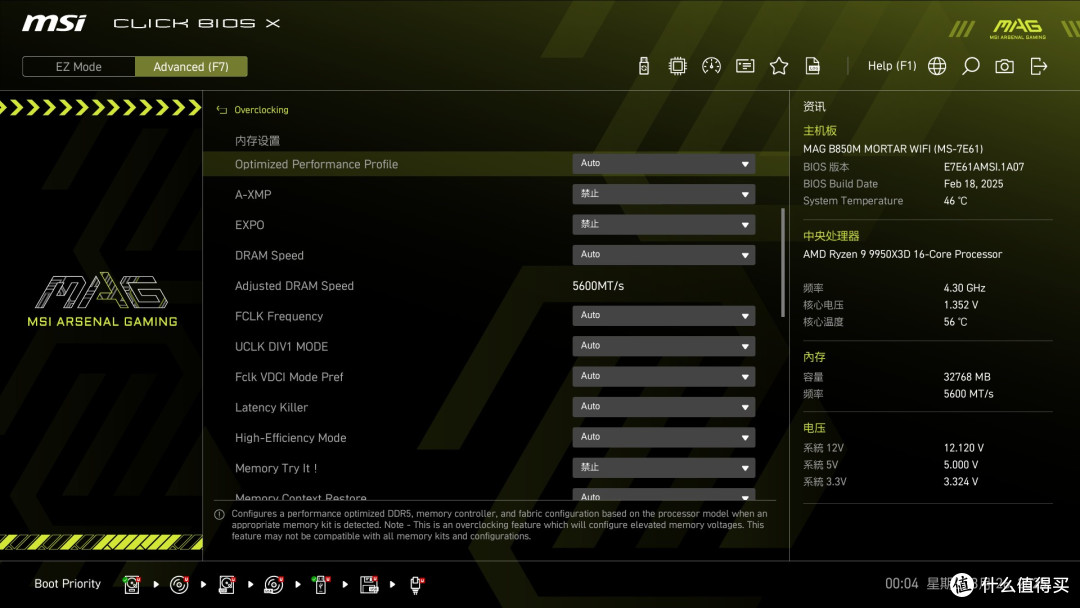The image size is (1080, 608).
Task: Open the A-XMP dropdown
Action: point(663,194)
